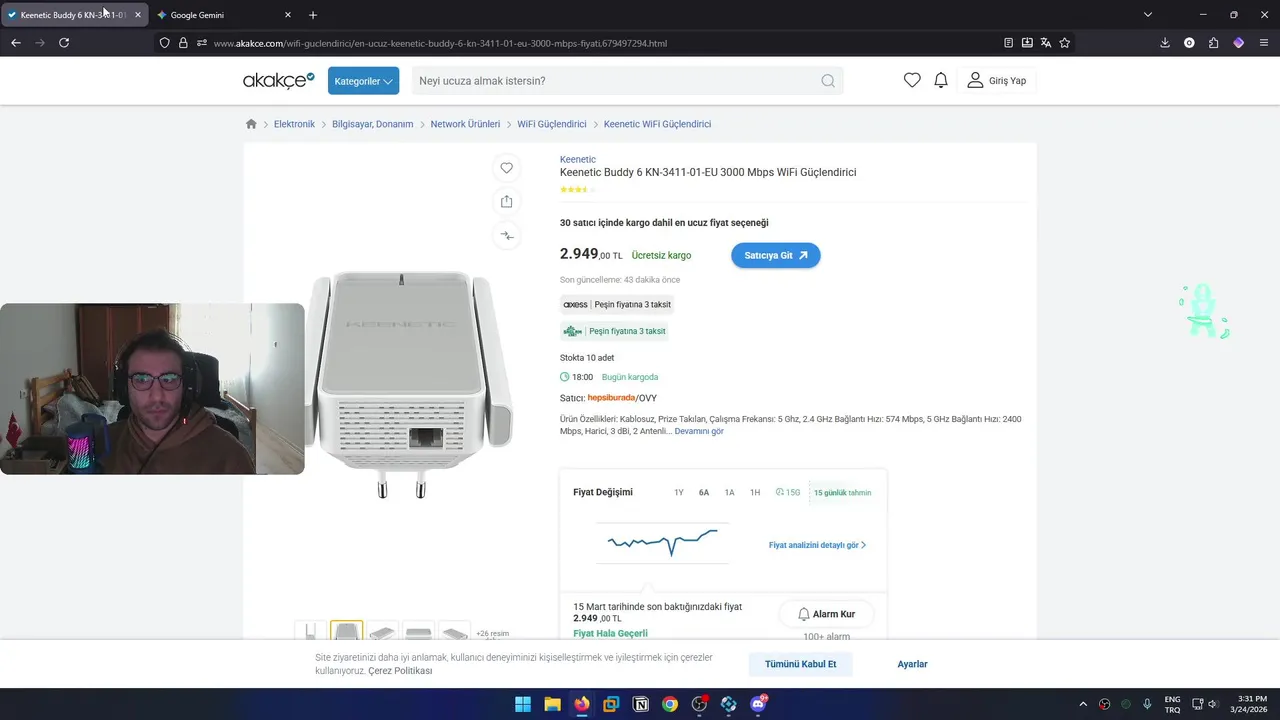Open notifications bell in site header
1280x720 pixels.
pos(941,80)
